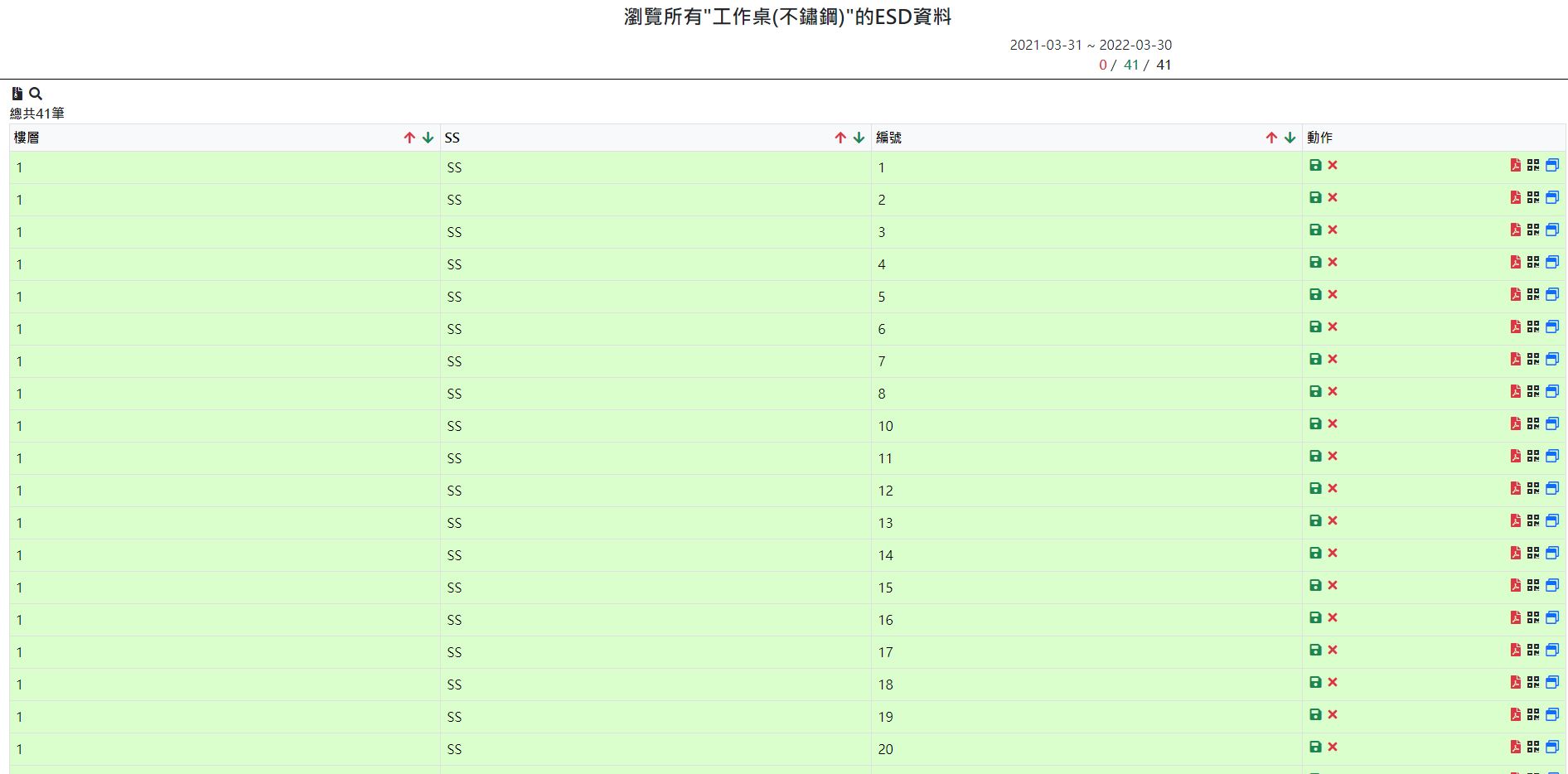Click the zip archive download icon

pos(17,94)
